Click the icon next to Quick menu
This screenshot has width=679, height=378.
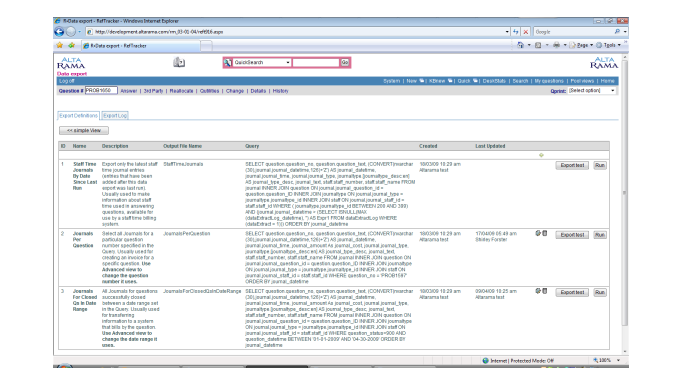pyautogui.click(x=475, y=81)
